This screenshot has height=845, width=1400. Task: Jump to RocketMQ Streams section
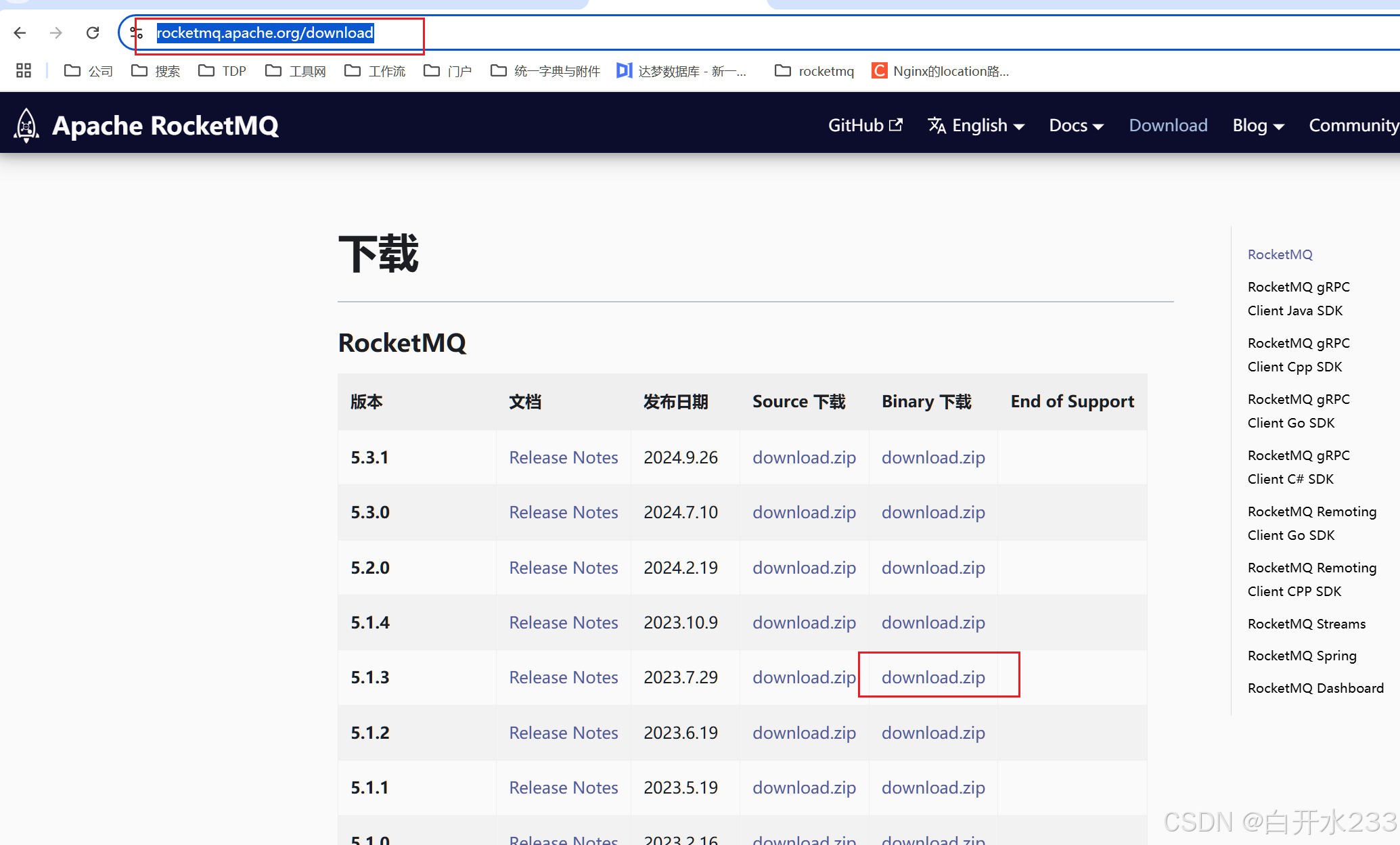(x=1307, y=624)
